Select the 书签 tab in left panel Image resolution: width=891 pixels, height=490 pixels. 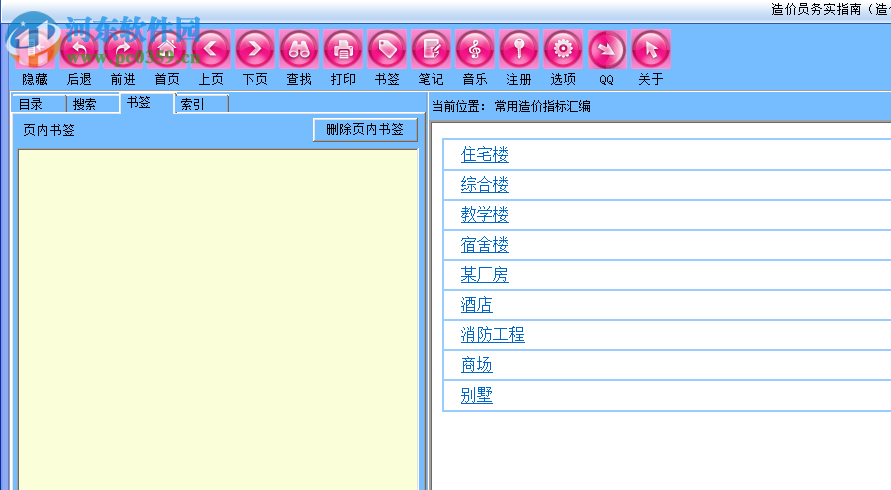tap(147, 103)
